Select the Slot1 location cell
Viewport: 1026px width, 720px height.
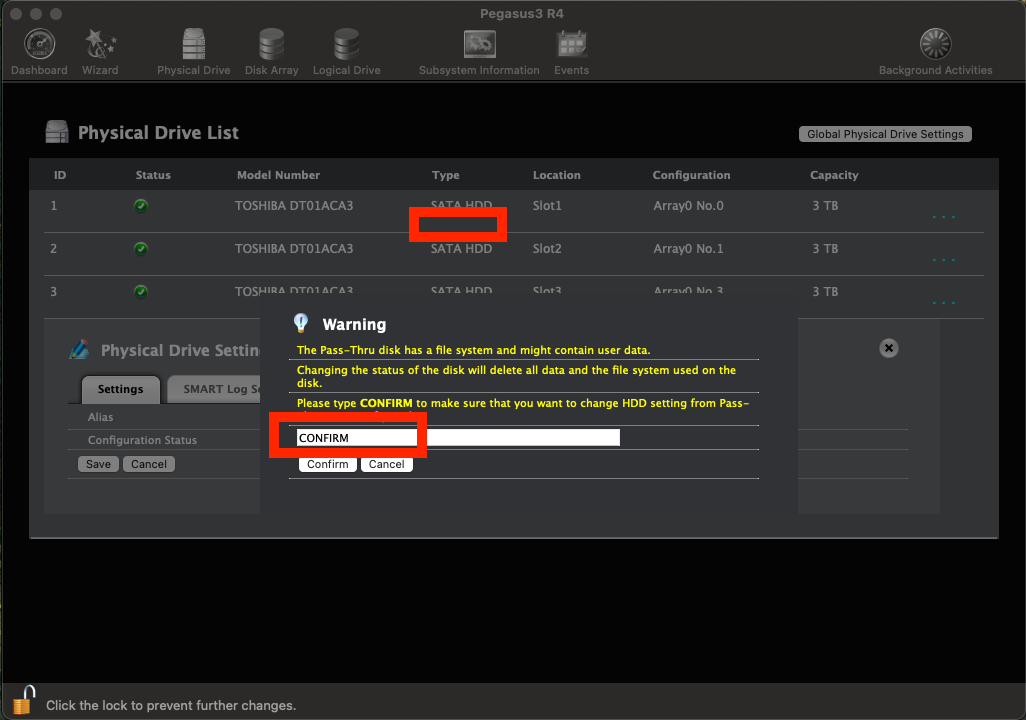point(547,206)
